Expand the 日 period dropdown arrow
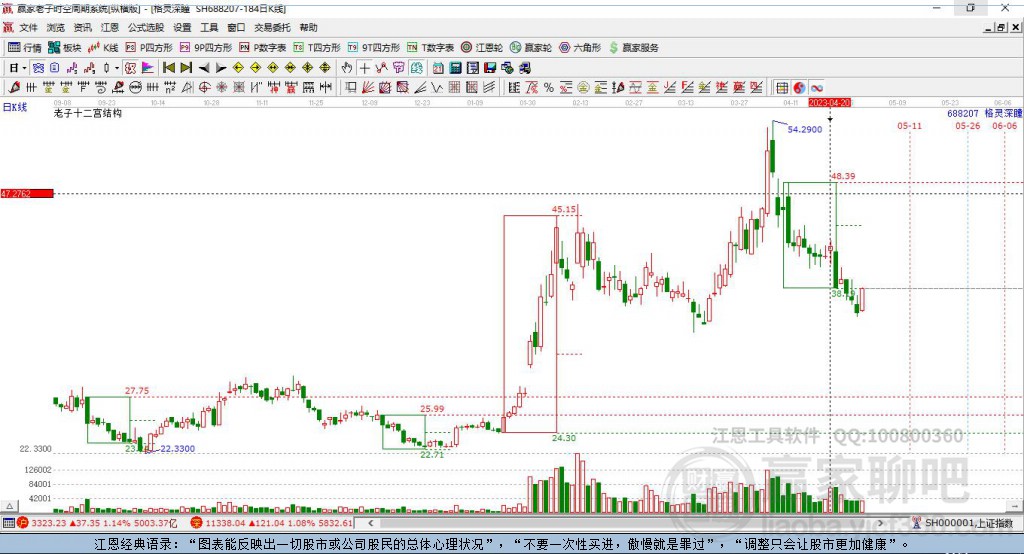The image size is (1024, 554). [x=24, y=68]
